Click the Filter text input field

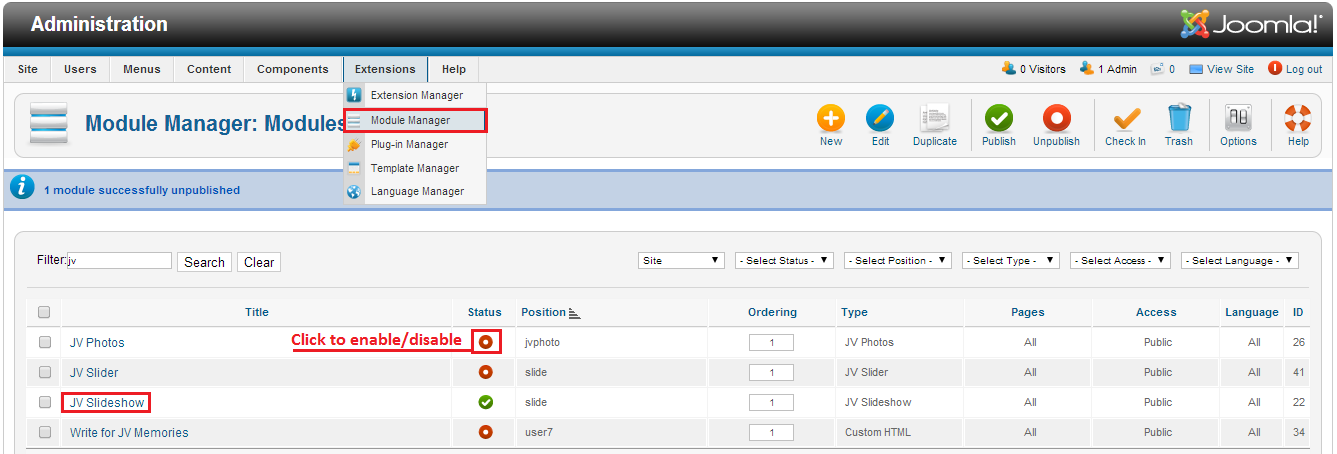click(119, 260)
